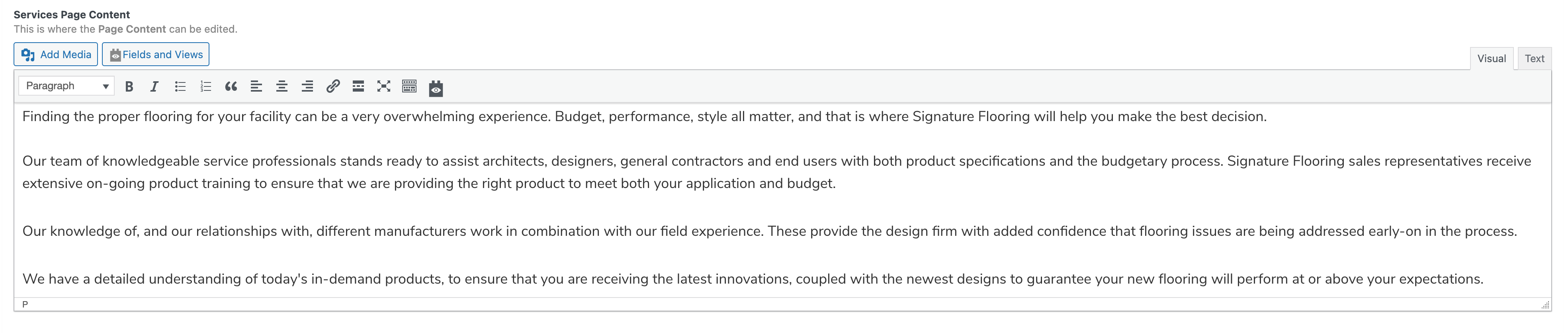Click the Fields and Views button
The width and height of the screenshot is (1568, 333).
point(156,54)
